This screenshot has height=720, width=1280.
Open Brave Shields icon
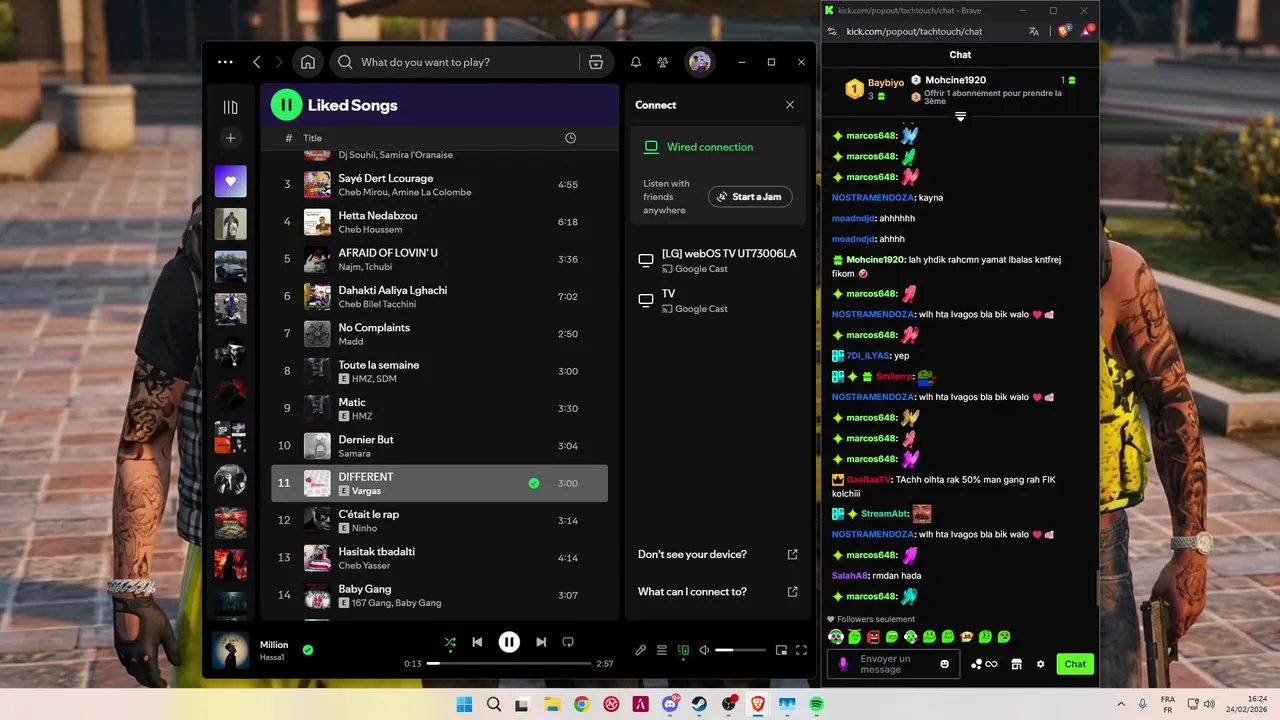pyautogui.click(x=1064, y=31)
